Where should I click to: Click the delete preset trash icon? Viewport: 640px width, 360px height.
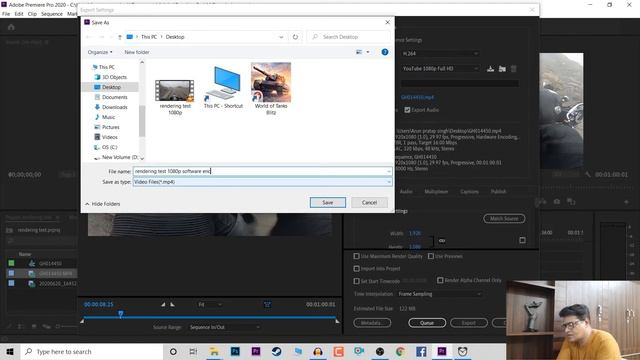pyautogui.click(x=514, y=69)
